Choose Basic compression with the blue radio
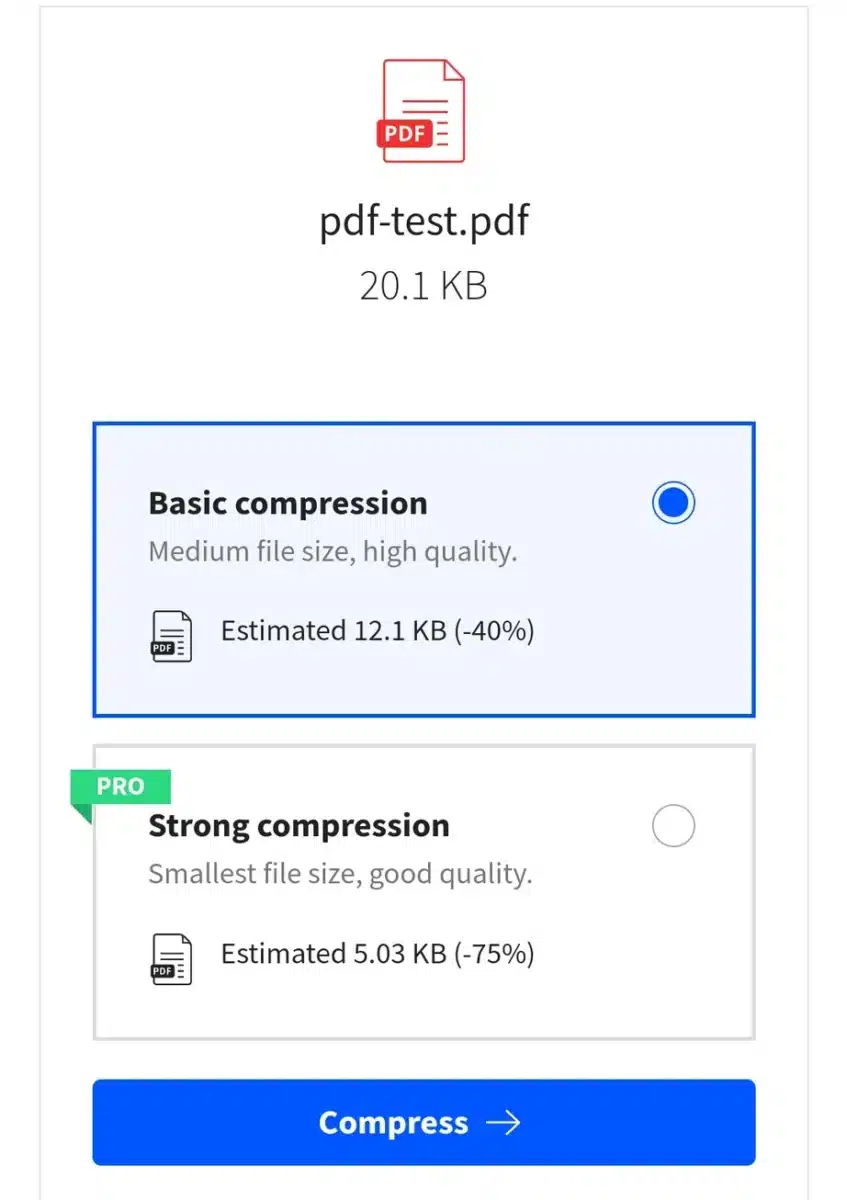This screenshot has height=1200, width=847. pyautogui.click(x=672, y=502)
